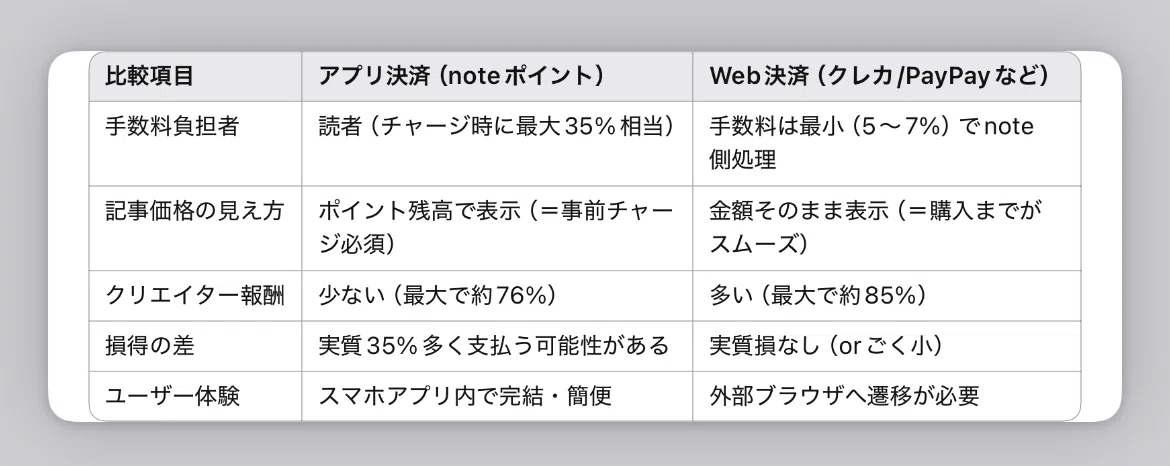Screen dimensions: 1170x466
Task: Select the Web決済（クレカ/PayPayなど） header cell
Action: [x=886, y=76]
